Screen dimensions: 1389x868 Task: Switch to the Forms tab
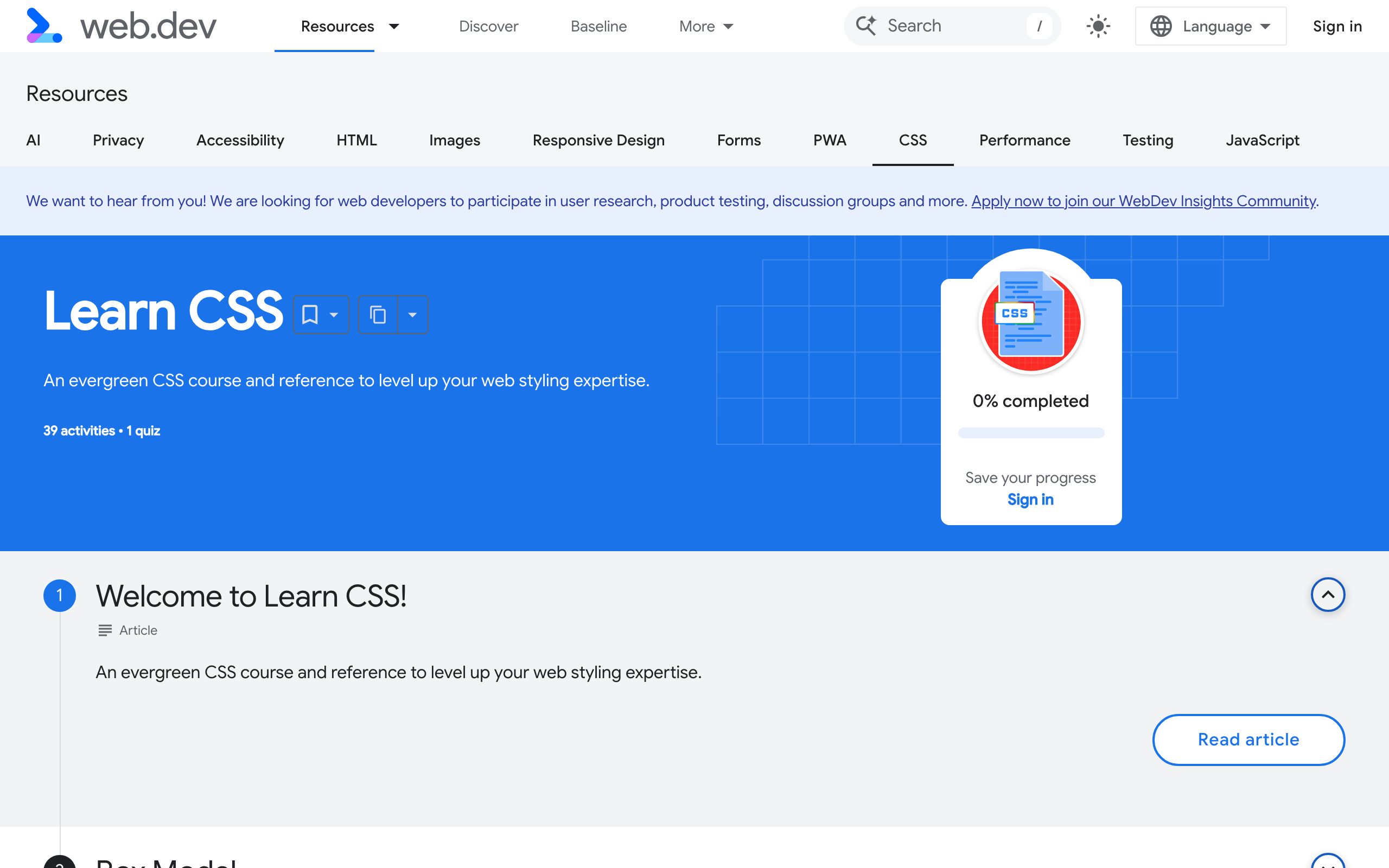coord(738,140)
